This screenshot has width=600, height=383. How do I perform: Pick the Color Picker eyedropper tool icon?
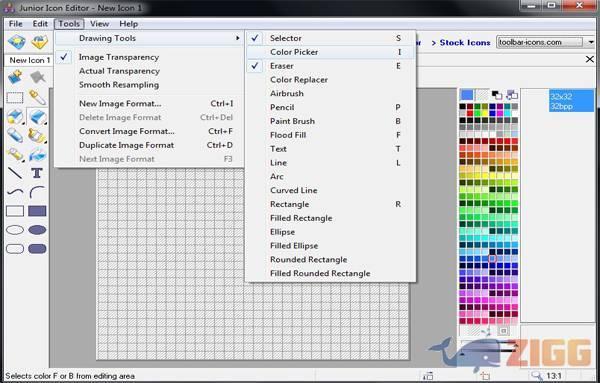coord(37,98)
